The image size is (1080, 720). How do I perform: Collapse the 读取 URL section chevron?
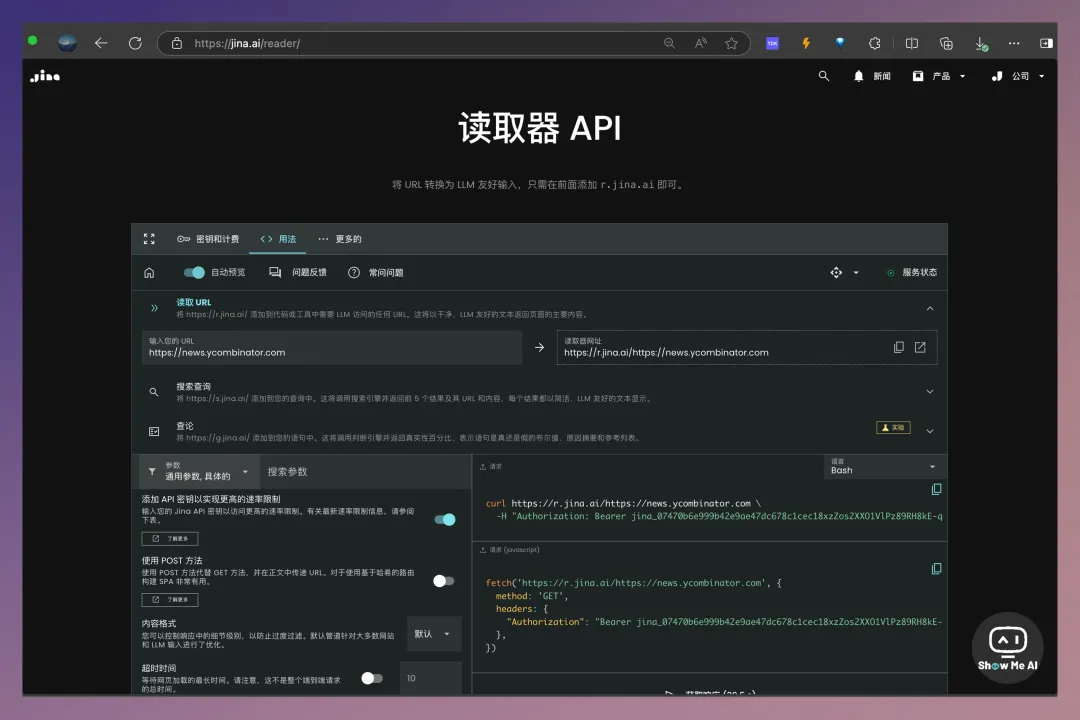click(930, 308)
